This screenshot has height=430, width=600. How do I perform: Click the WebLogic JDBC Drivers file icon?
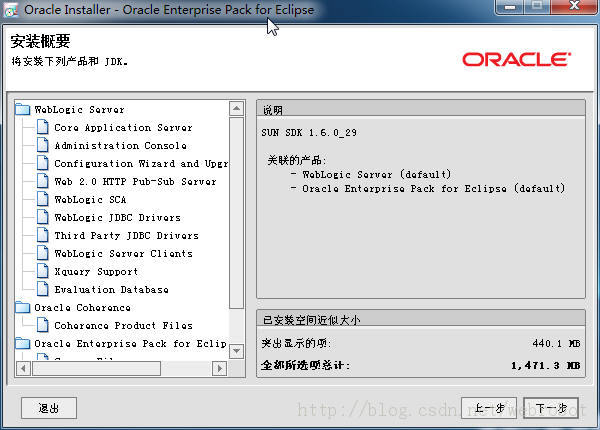(42, 217)
